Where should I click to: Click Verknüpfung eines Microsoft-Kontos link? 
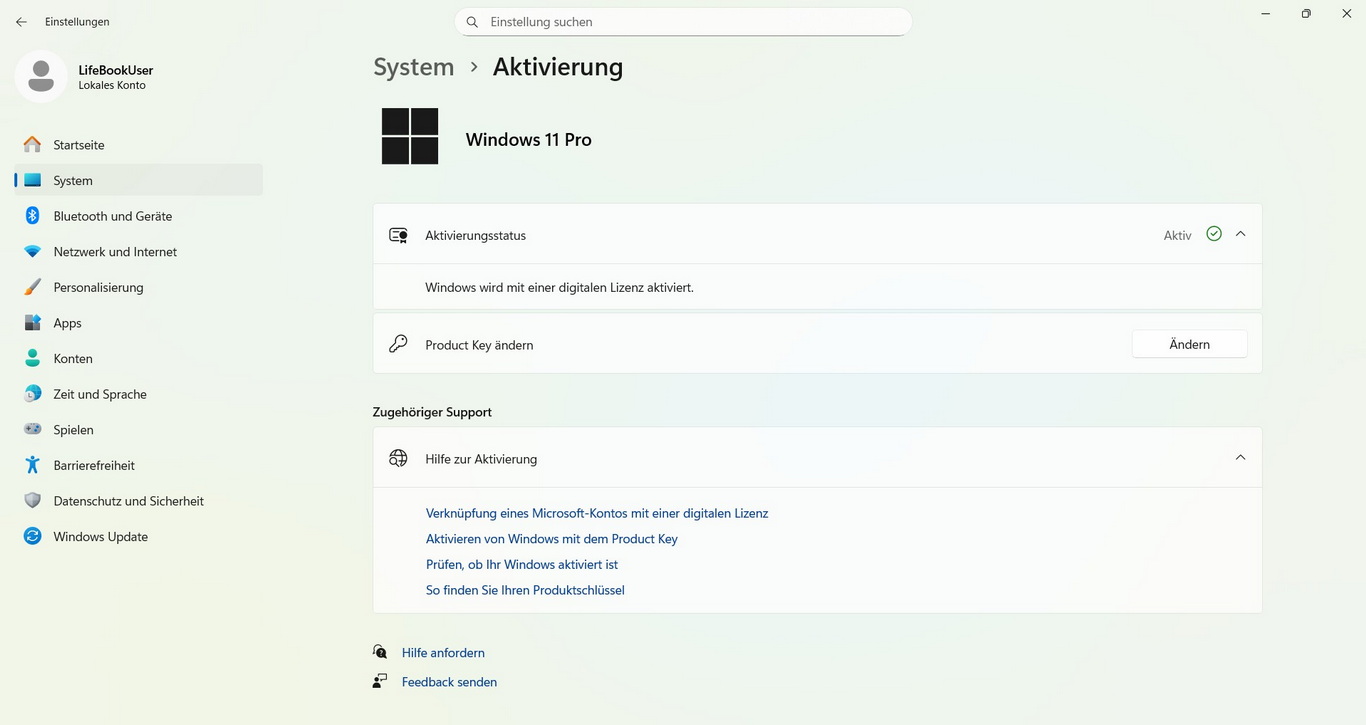coord(597,513)
